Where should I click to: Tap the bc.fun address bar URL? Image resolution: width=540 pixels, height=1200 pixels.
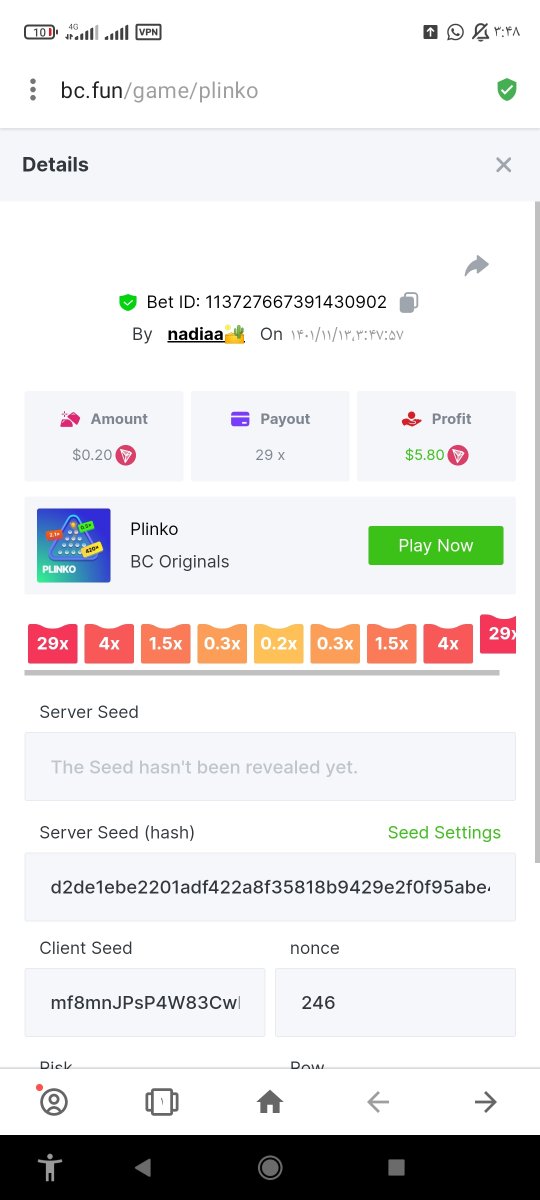pos(160,91)
